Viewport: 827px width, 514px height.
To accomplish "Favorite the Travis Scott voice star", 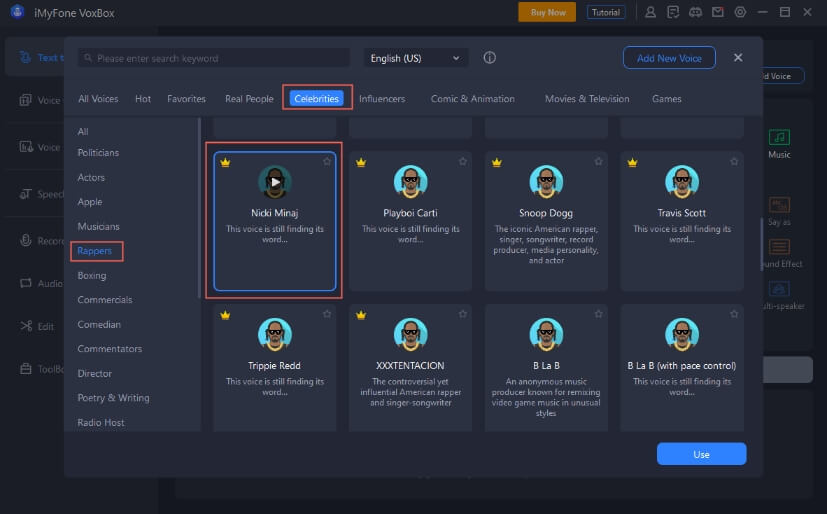I will 734,161.
